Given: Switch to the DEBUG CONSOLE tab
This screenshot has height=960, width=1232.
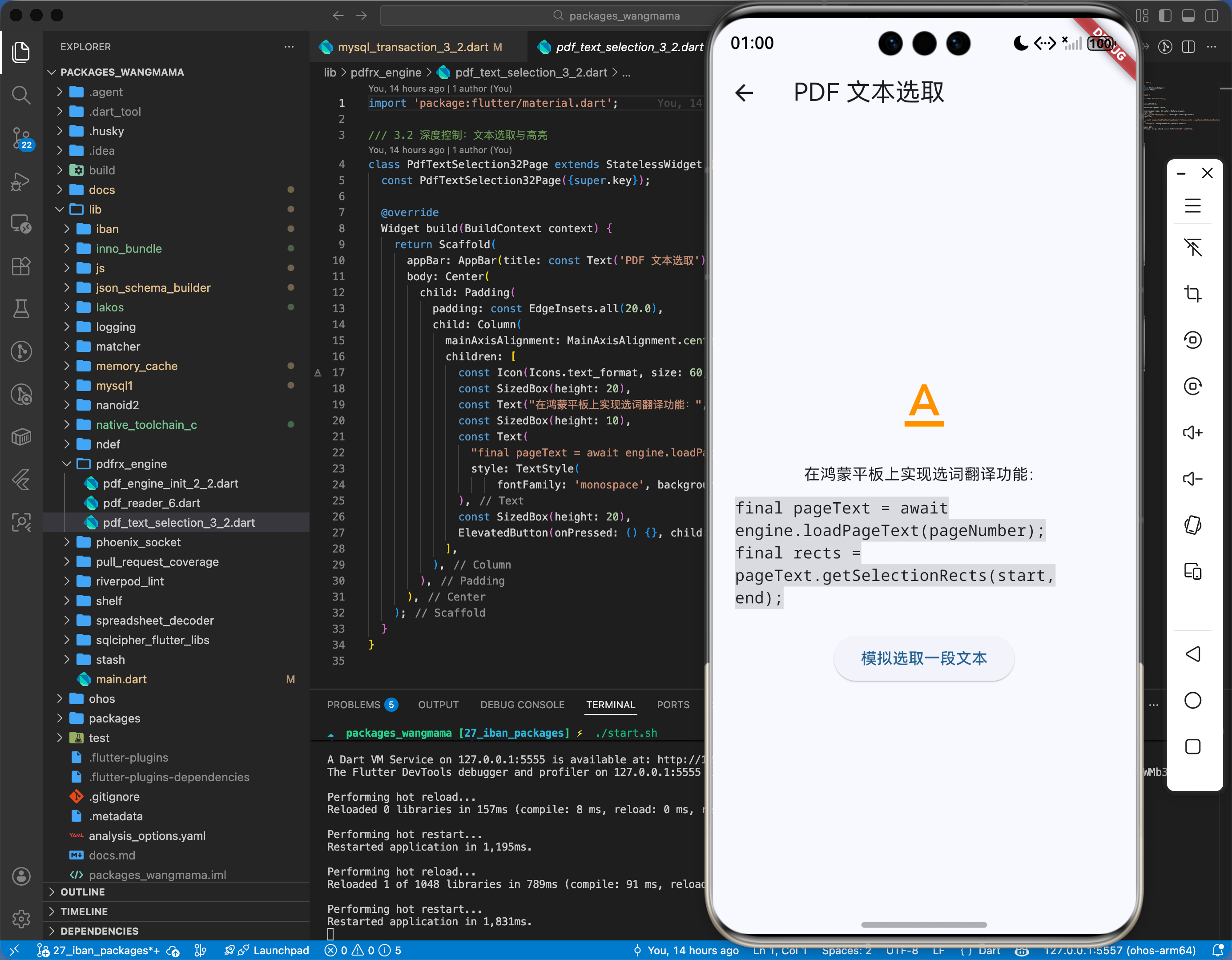Looking at the screenshot, I should [522, 705].
